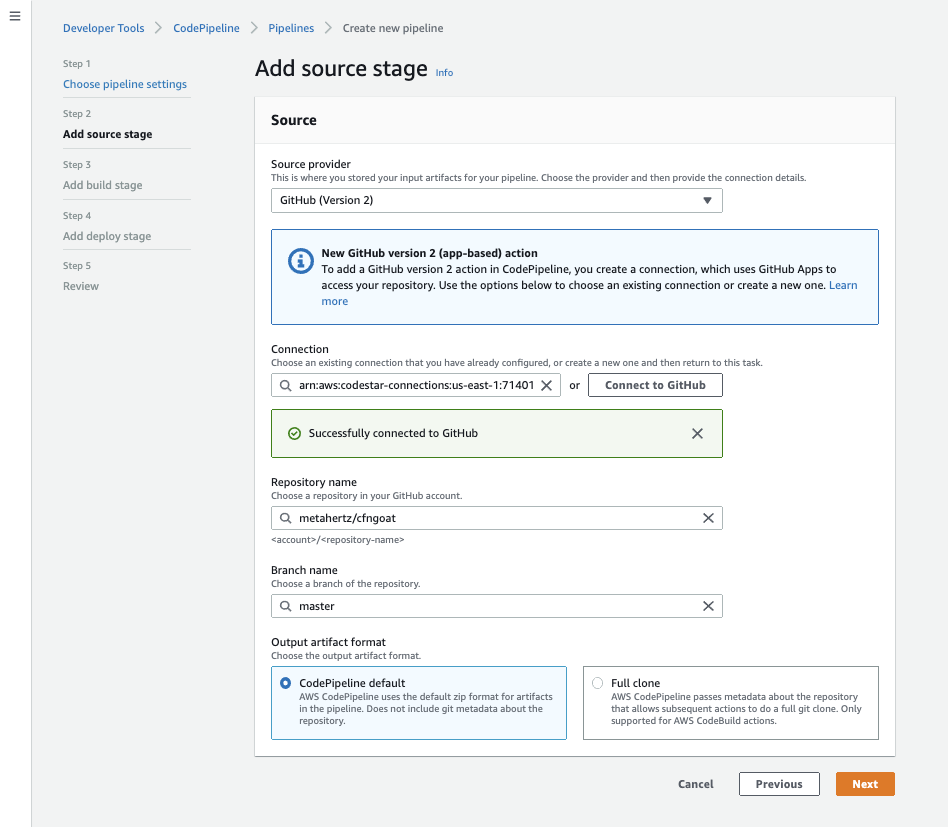The width and height of the screenshot is (948, 827).
Task: Go to CodePipeline breadcrumb
Action: [206, 28]
